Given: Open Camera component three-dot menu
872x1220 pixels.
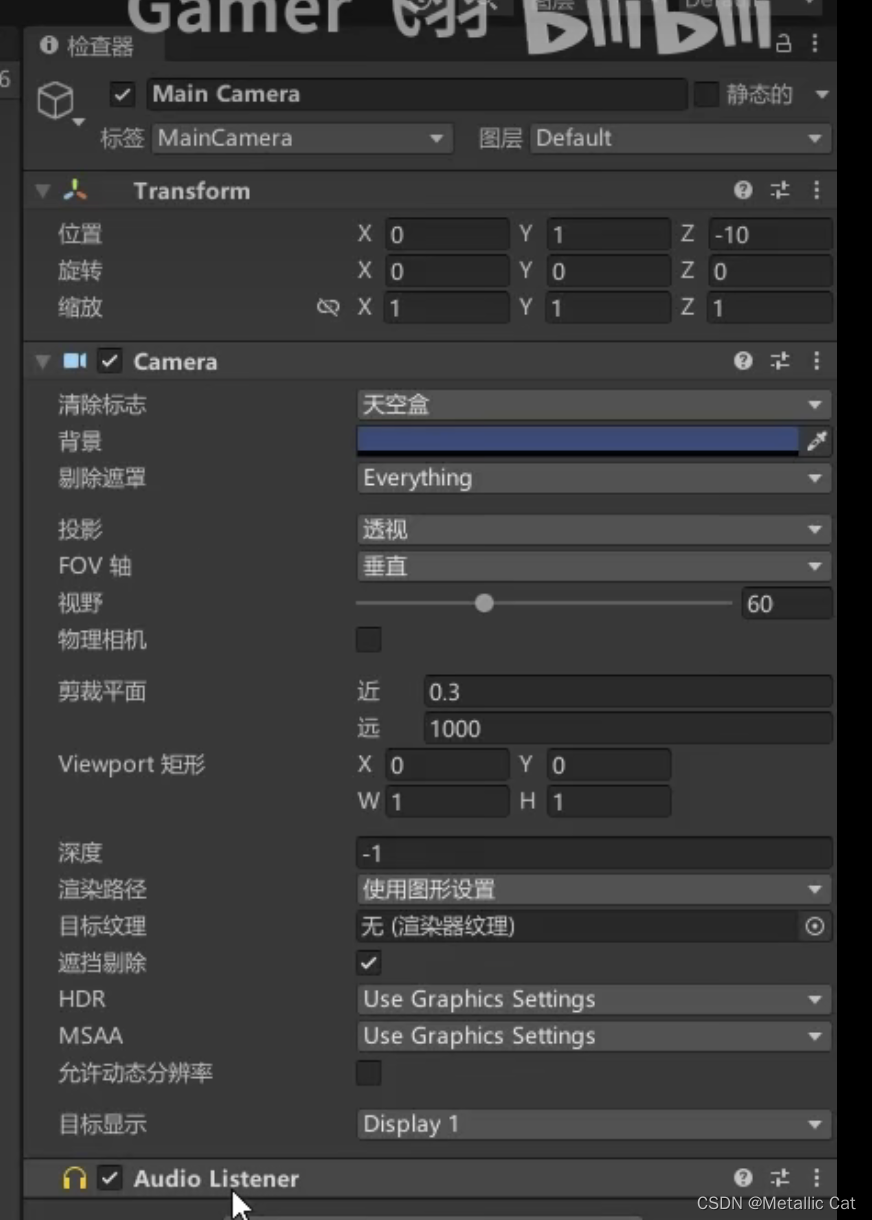Looking at the screenshot, I should [x=816, y=361].
